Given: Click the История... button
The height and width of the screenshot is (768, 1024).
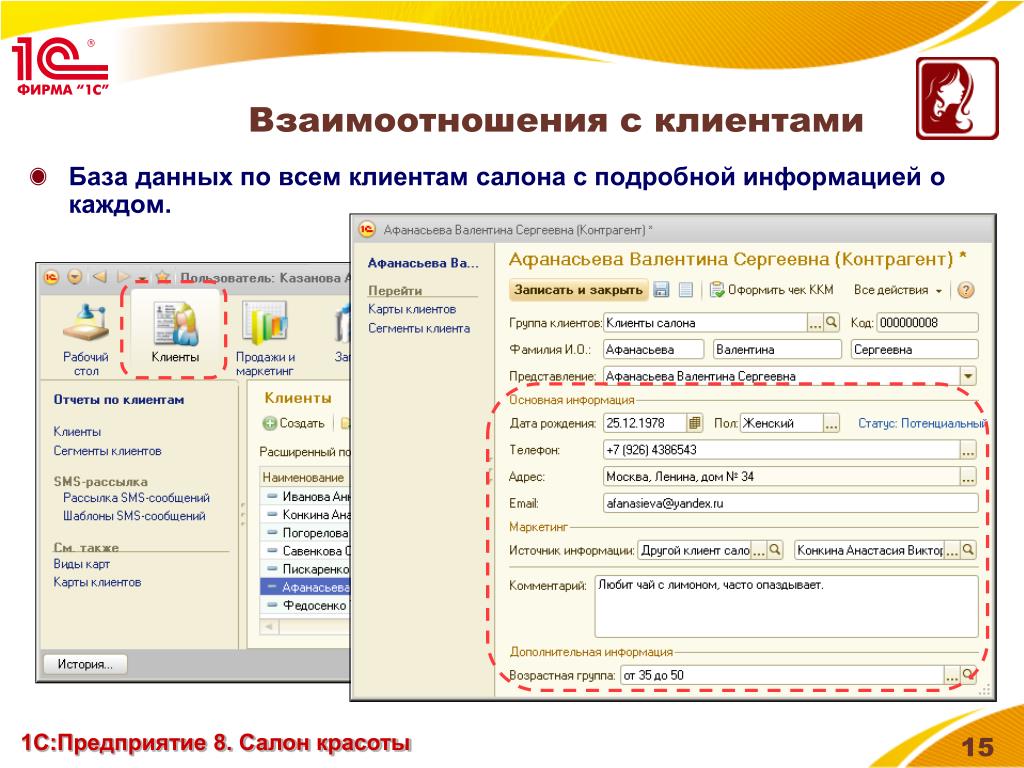Looking at the screenshot, I should (85, 664).
